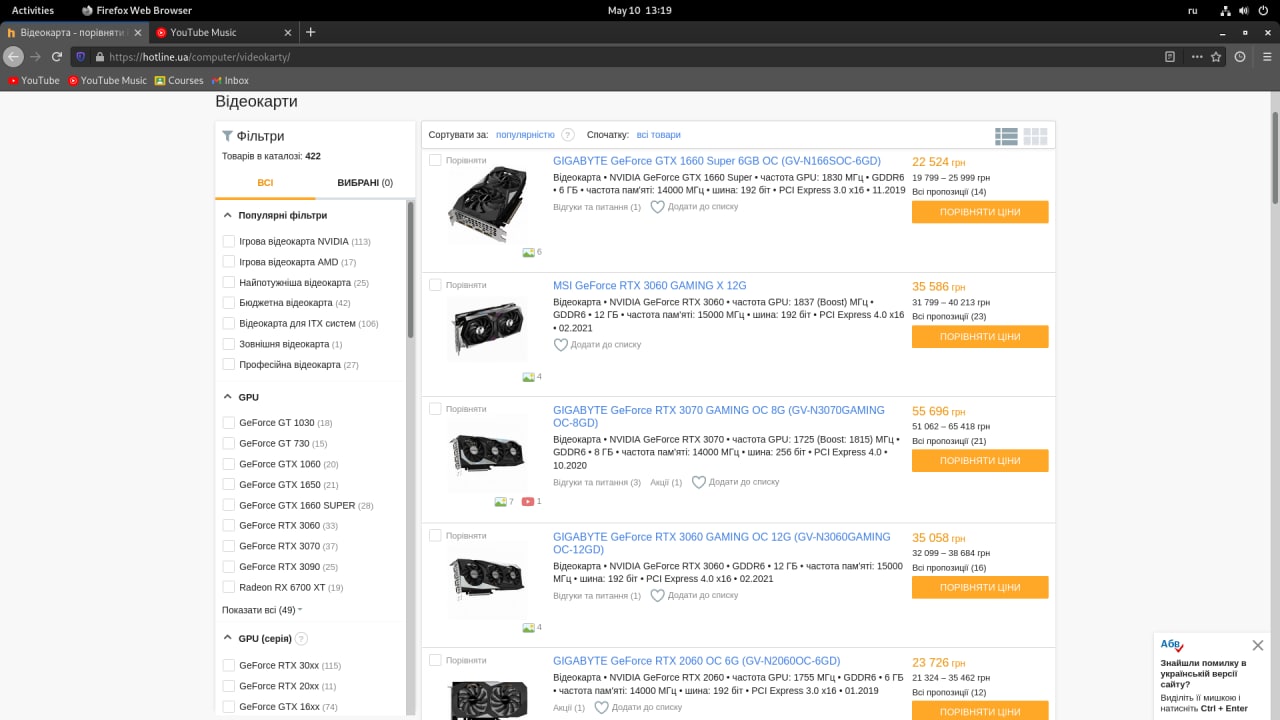Viewport: 1280px width, 720px height.
Task: Click heart icon for RTX 3060 GAMING OC 12G
Action: point(657,596)
